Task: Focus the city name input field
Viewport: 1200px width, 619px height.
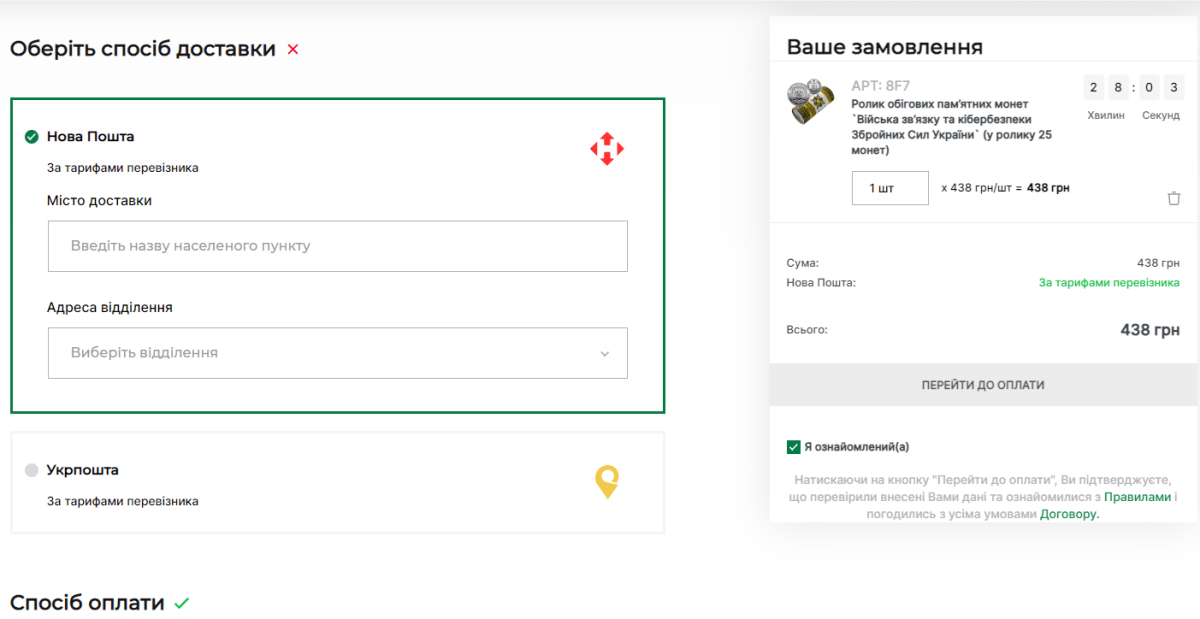Action: [x=337, y=246]
